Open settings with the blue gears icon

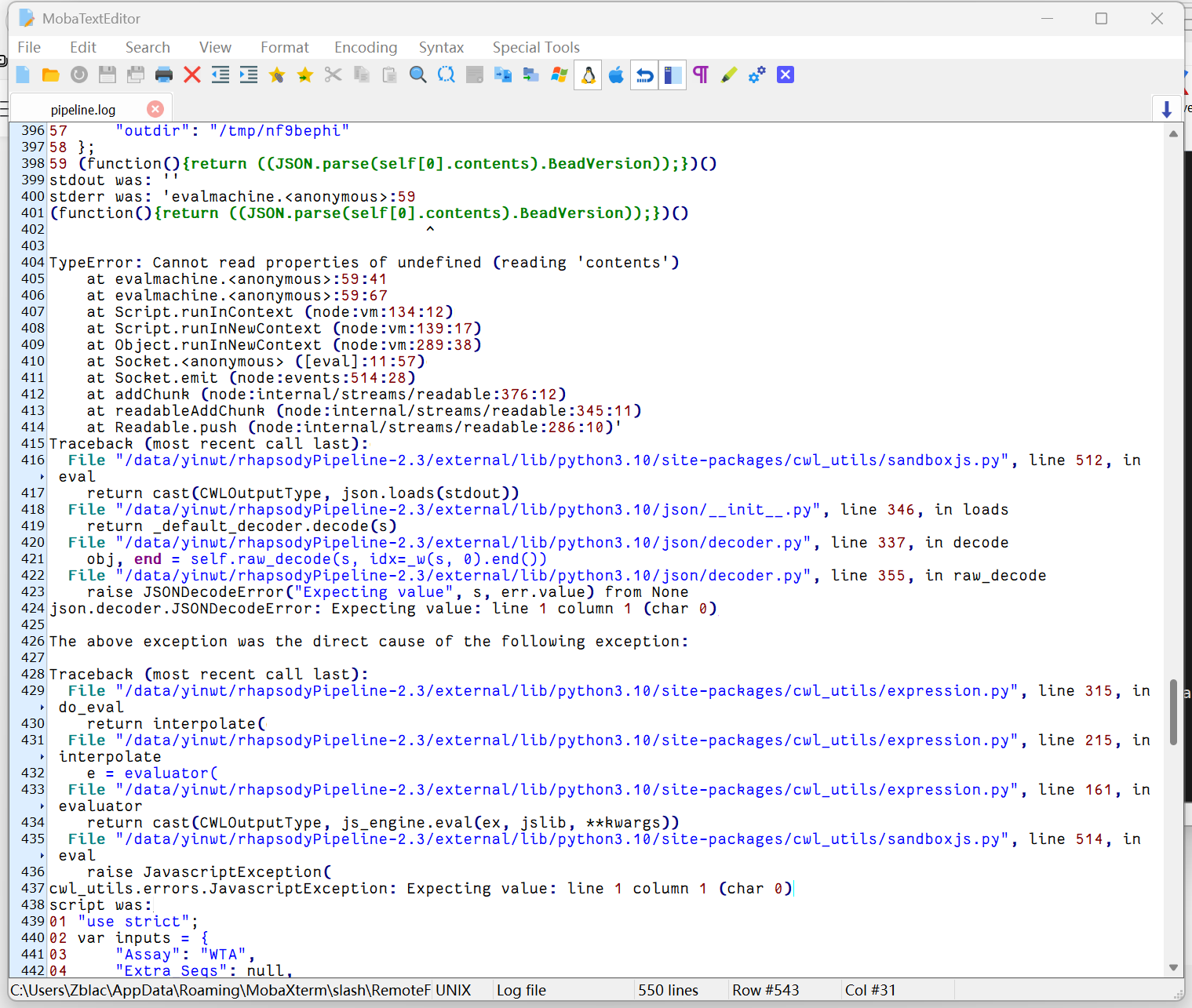757,75
